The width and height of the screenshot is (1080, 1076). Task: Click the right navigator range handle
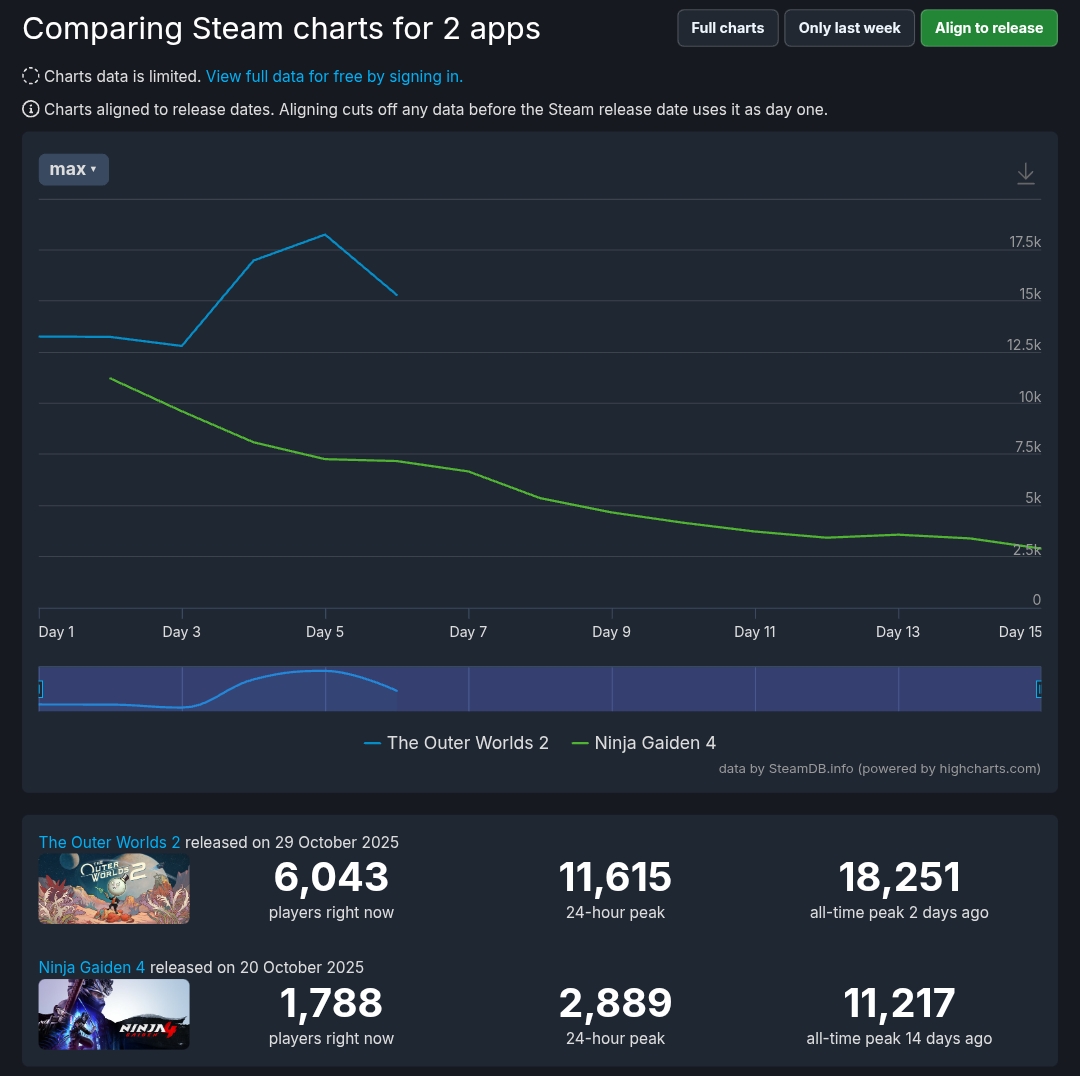click(x=1039, y=688)
